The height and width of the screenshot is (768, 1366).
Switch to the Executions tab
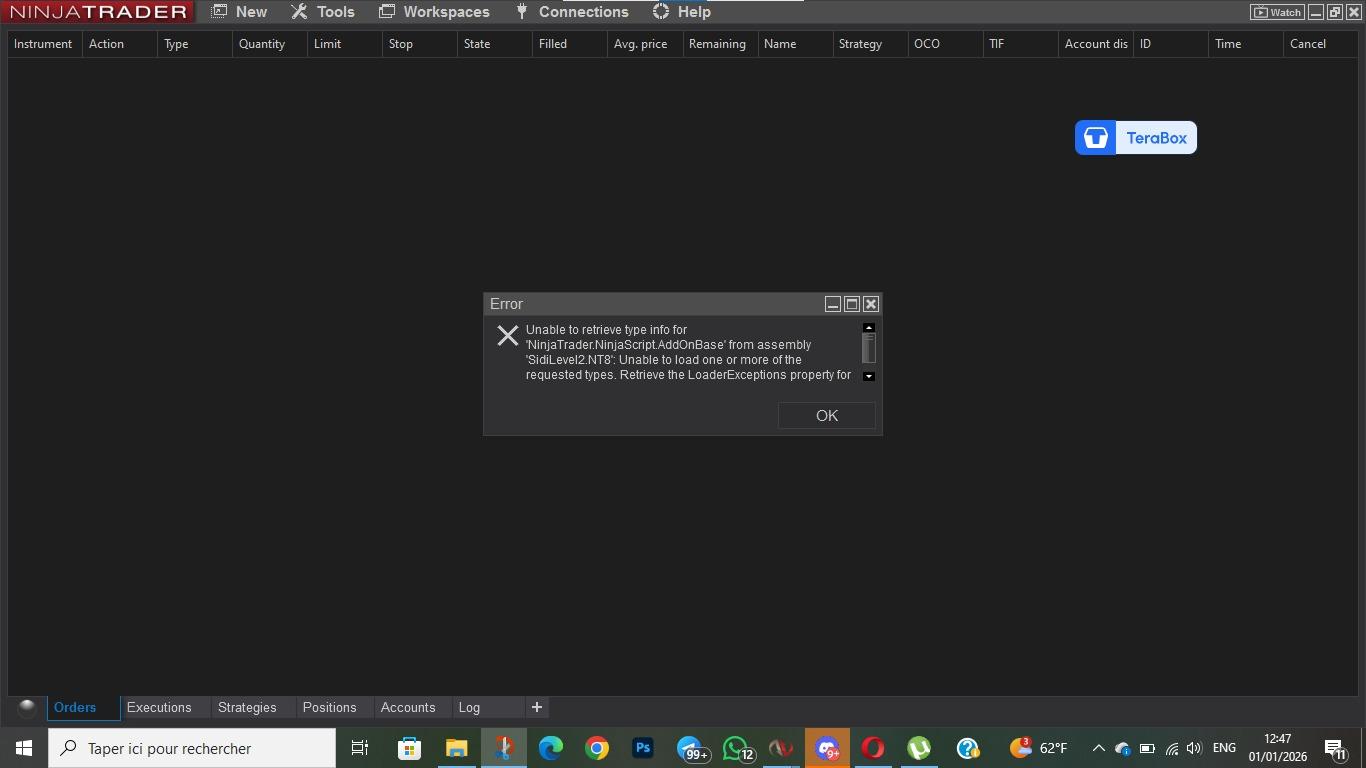159,707
